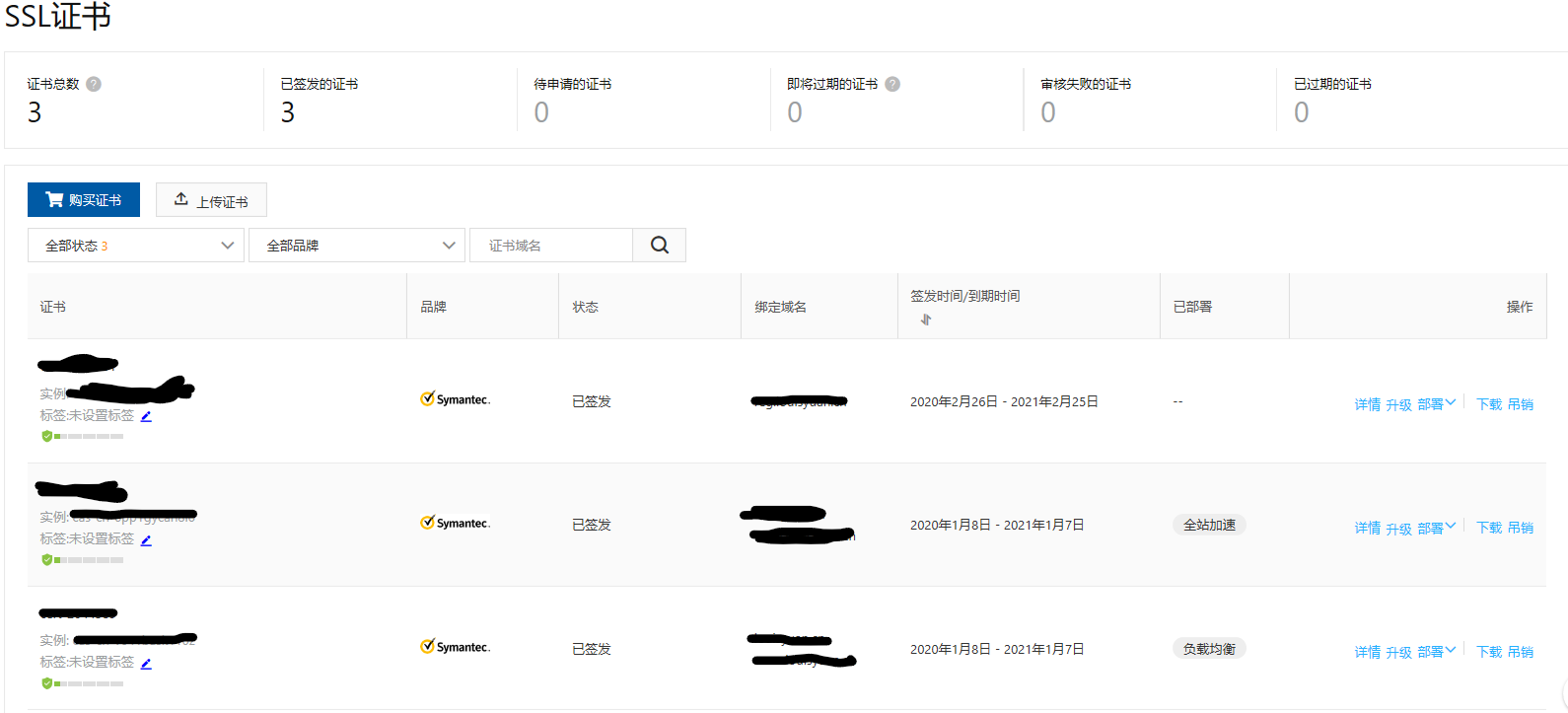This screenshot has height=713, width=1568.
Task: Click the search magnifier icon
Action: tap(660, 245)
